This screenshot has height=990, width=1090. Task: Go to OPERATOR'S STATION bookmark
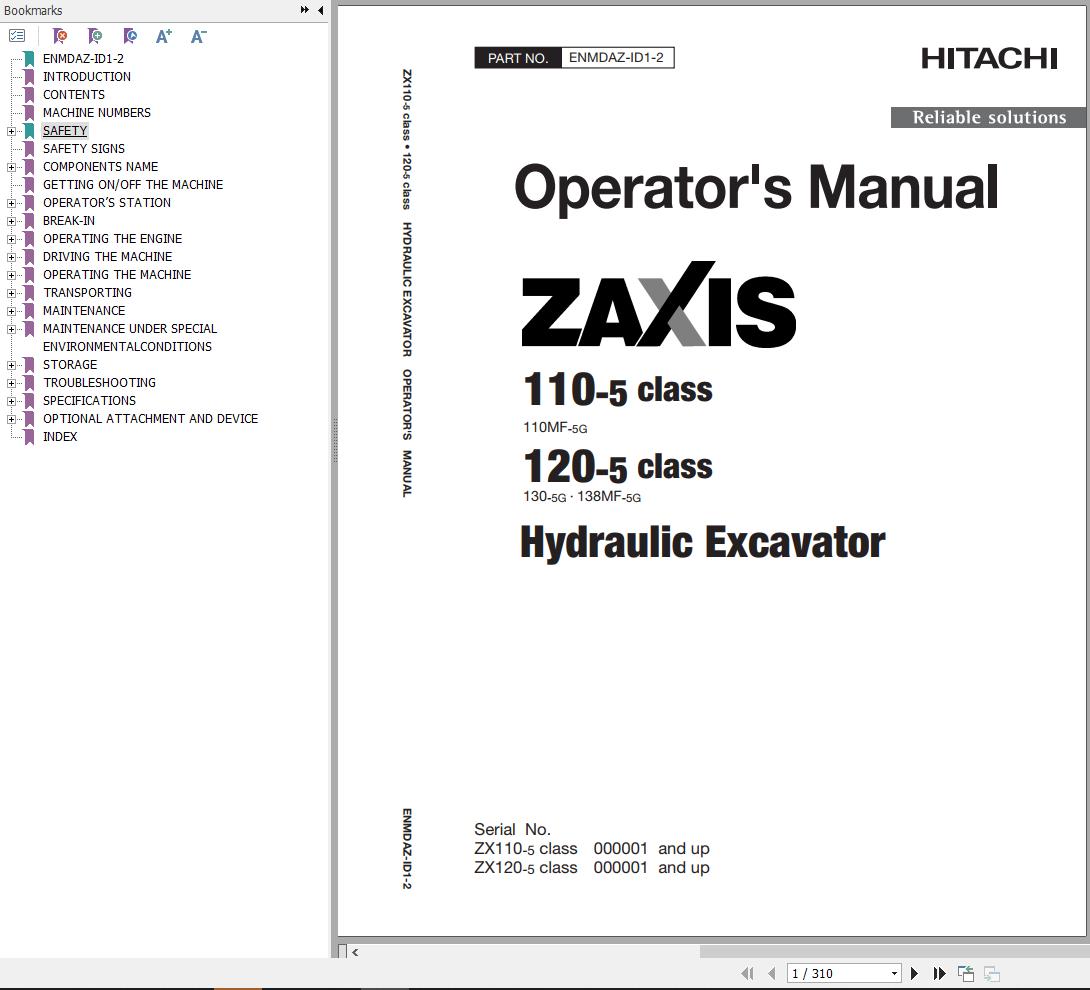pos(107,203)
